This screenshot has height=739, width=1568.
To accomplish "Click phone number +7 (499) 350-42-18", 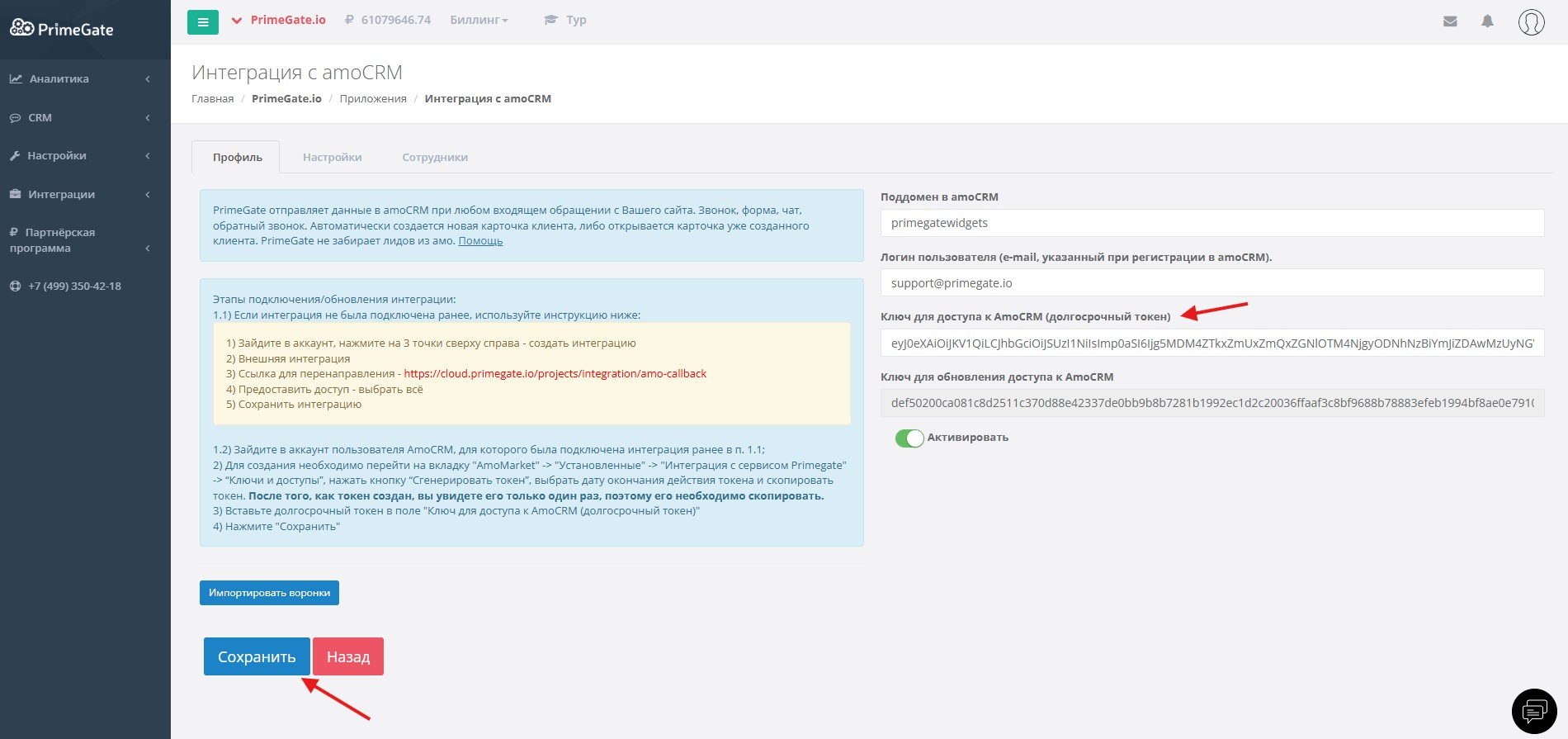I will click(x=74, y=287).
